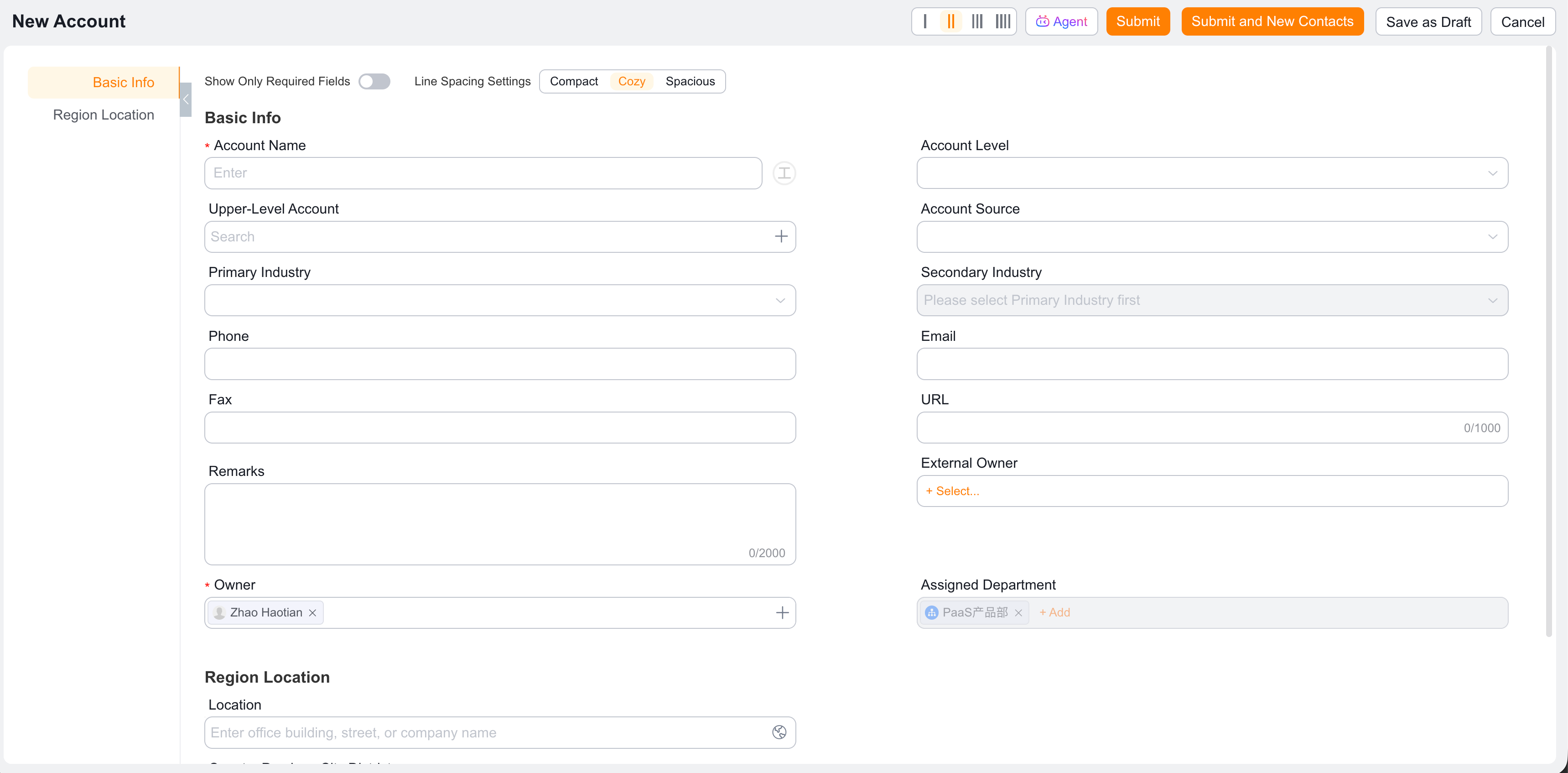The image size is (1568, 773).
Task: Toggle Show Only Required Fields switch
Action: [x=374, y=82]
